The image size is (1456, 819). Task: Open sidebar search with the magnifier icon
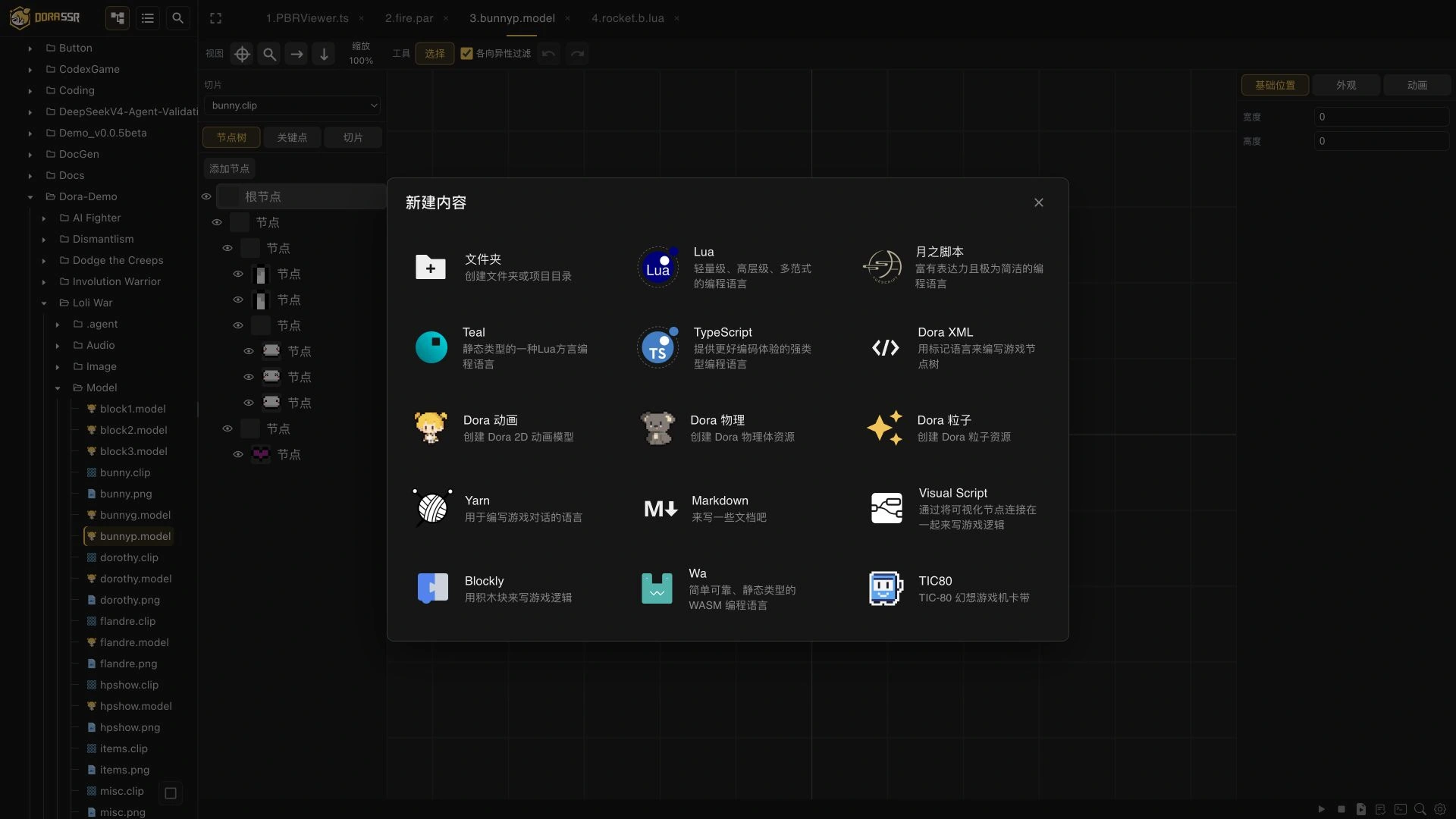click(x=178, y=17)
